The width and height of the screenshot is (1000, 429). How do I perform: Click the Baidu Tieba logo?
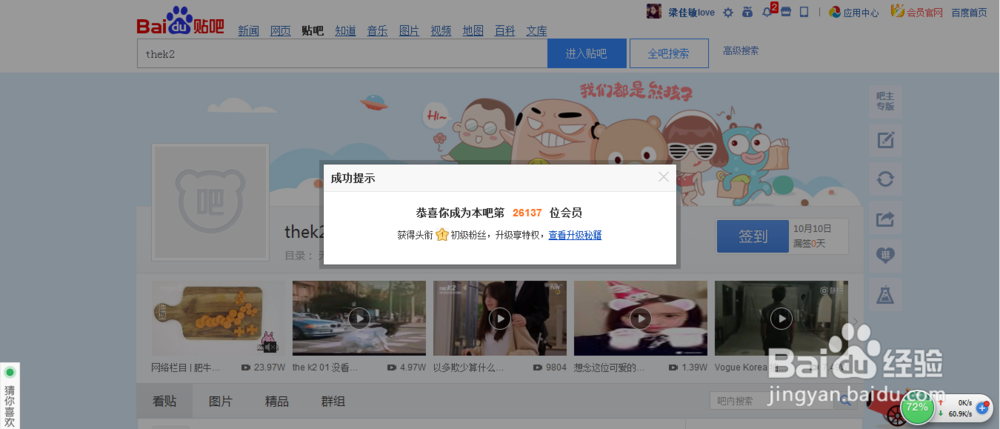(180, 21)
